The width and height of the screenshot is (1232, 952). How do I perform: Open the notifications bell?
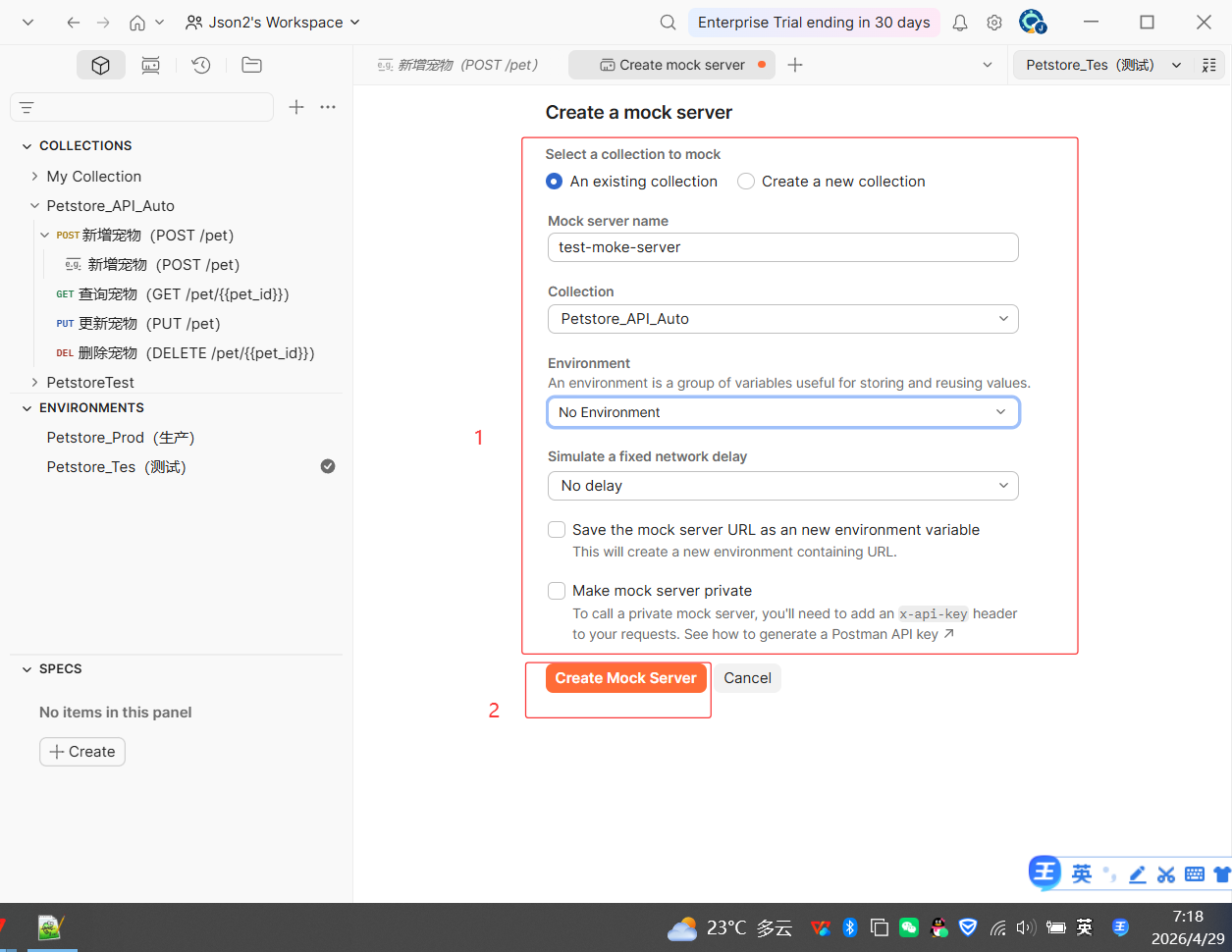pos(960,23)
